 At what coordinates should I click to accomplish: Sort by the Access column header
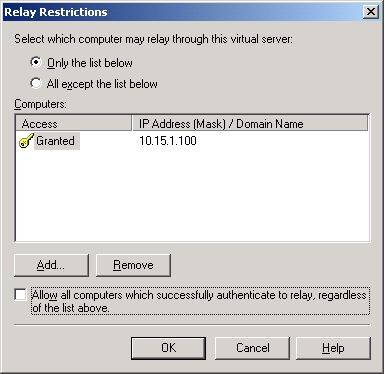[74, 124]
